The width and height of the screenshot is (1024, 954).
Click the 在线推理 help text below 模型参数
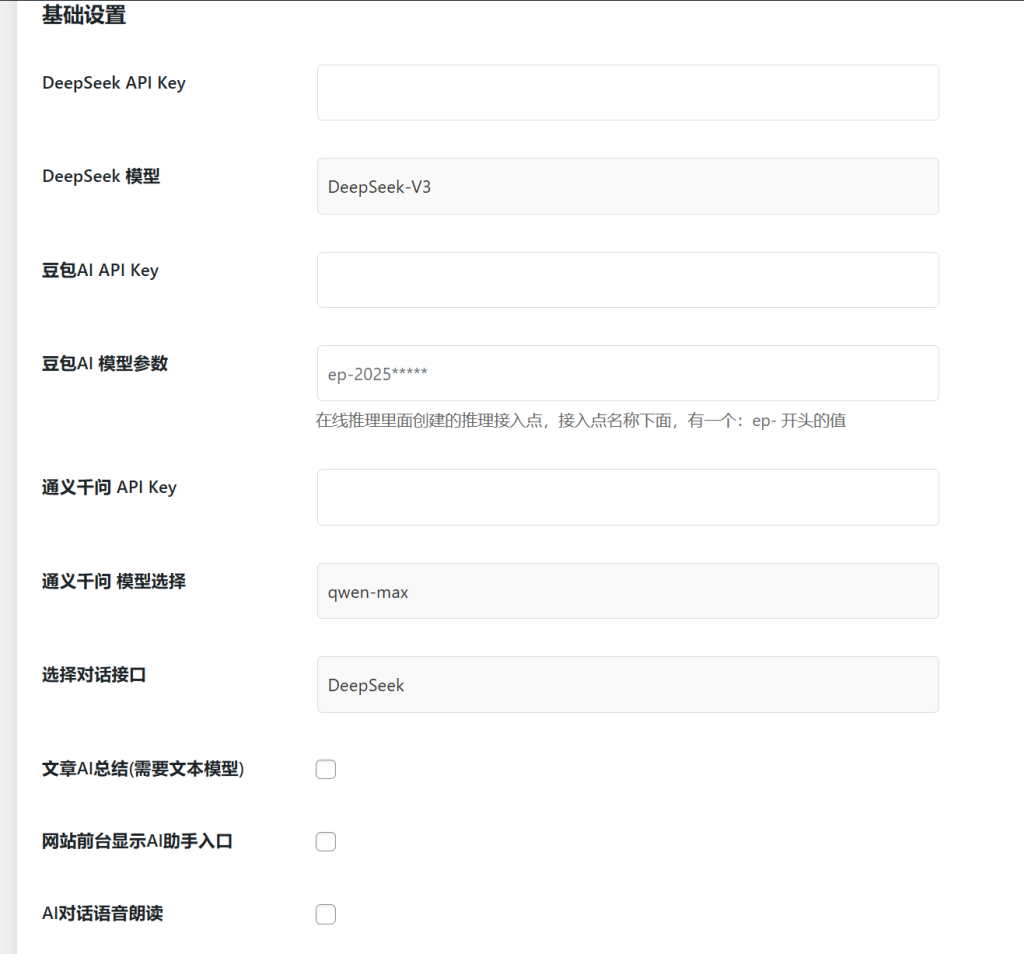pos(580,421)
